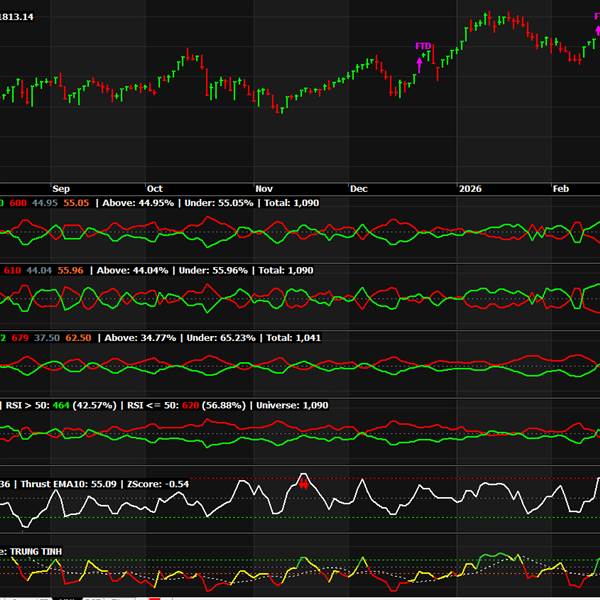Click the grey 44.04 value
Screen dimensions: 600x600
[39, 270]
